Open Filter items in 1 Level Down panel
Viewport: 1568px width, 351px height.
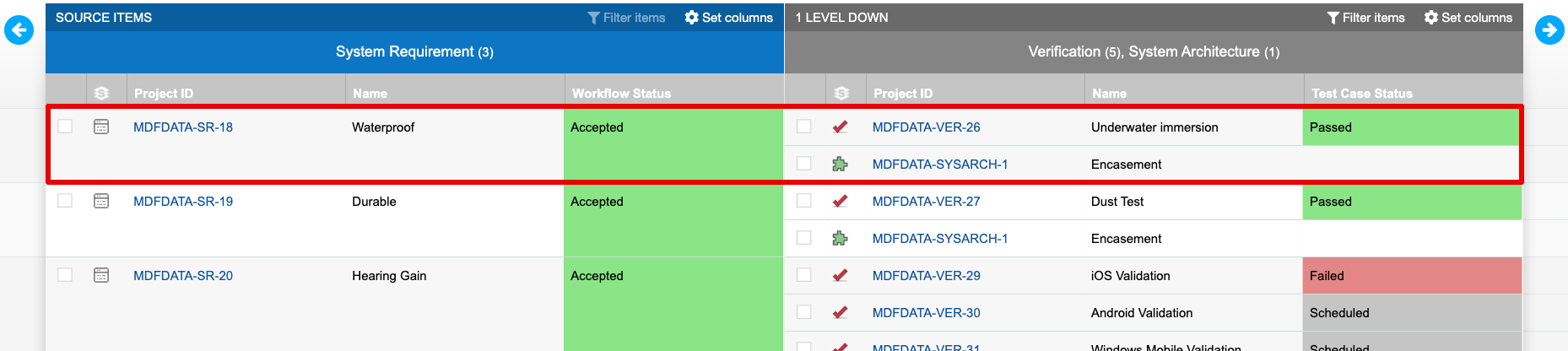(x=1365, y=18)
